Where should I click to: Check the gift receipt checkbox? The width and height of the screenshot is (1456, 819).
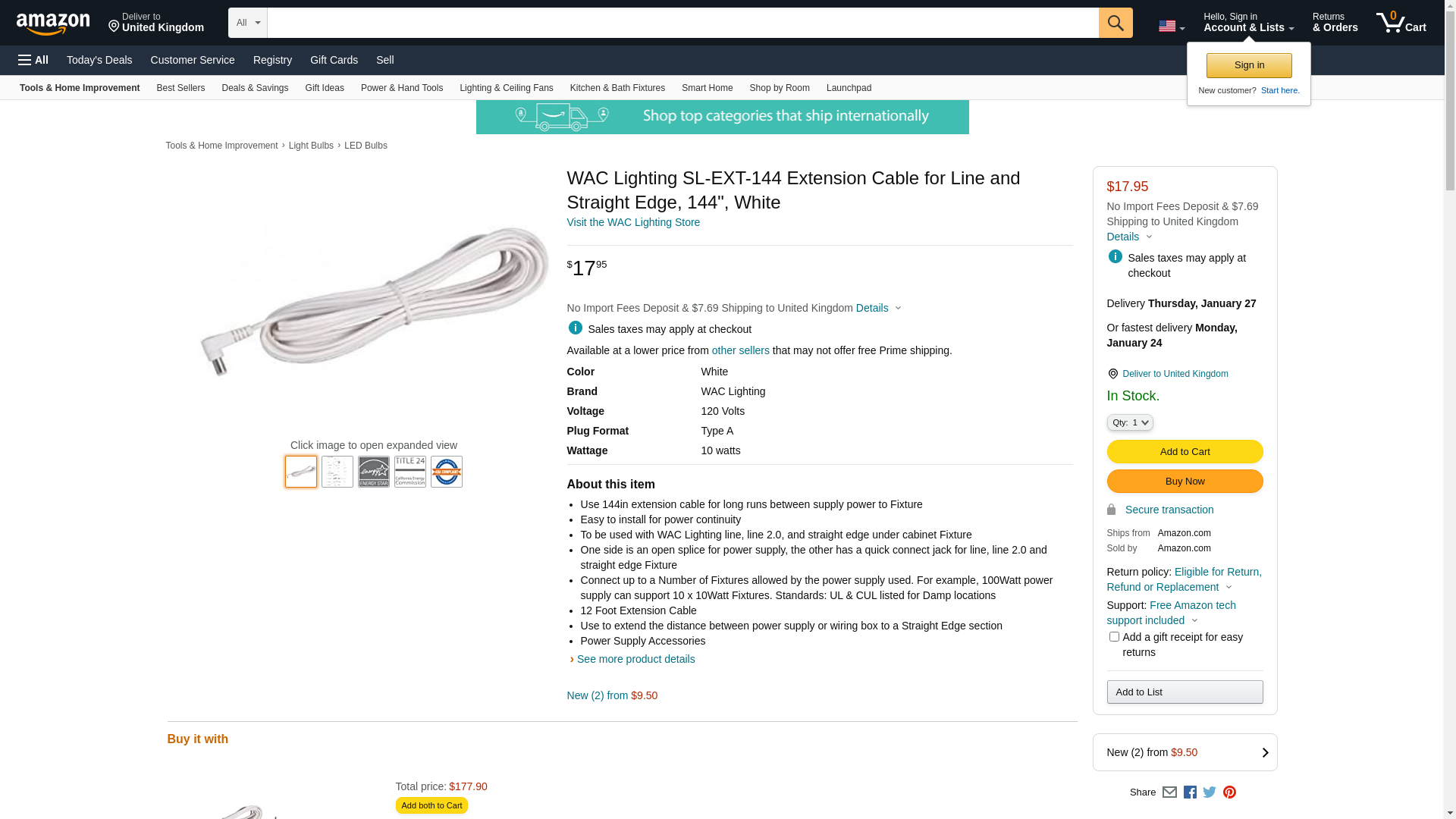1114,637
